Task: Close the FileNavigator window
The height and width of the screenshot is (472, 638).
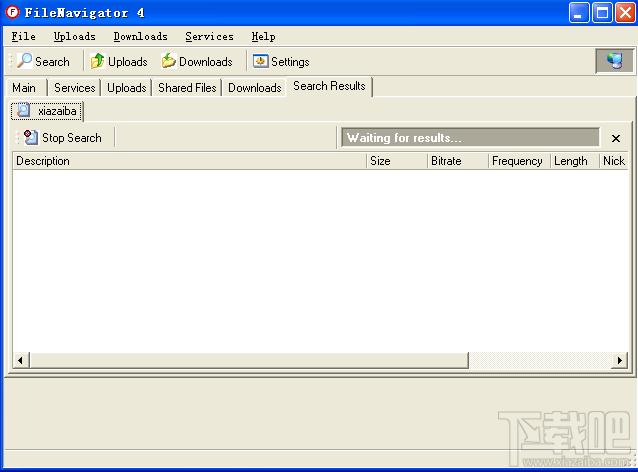Action: 626,13
